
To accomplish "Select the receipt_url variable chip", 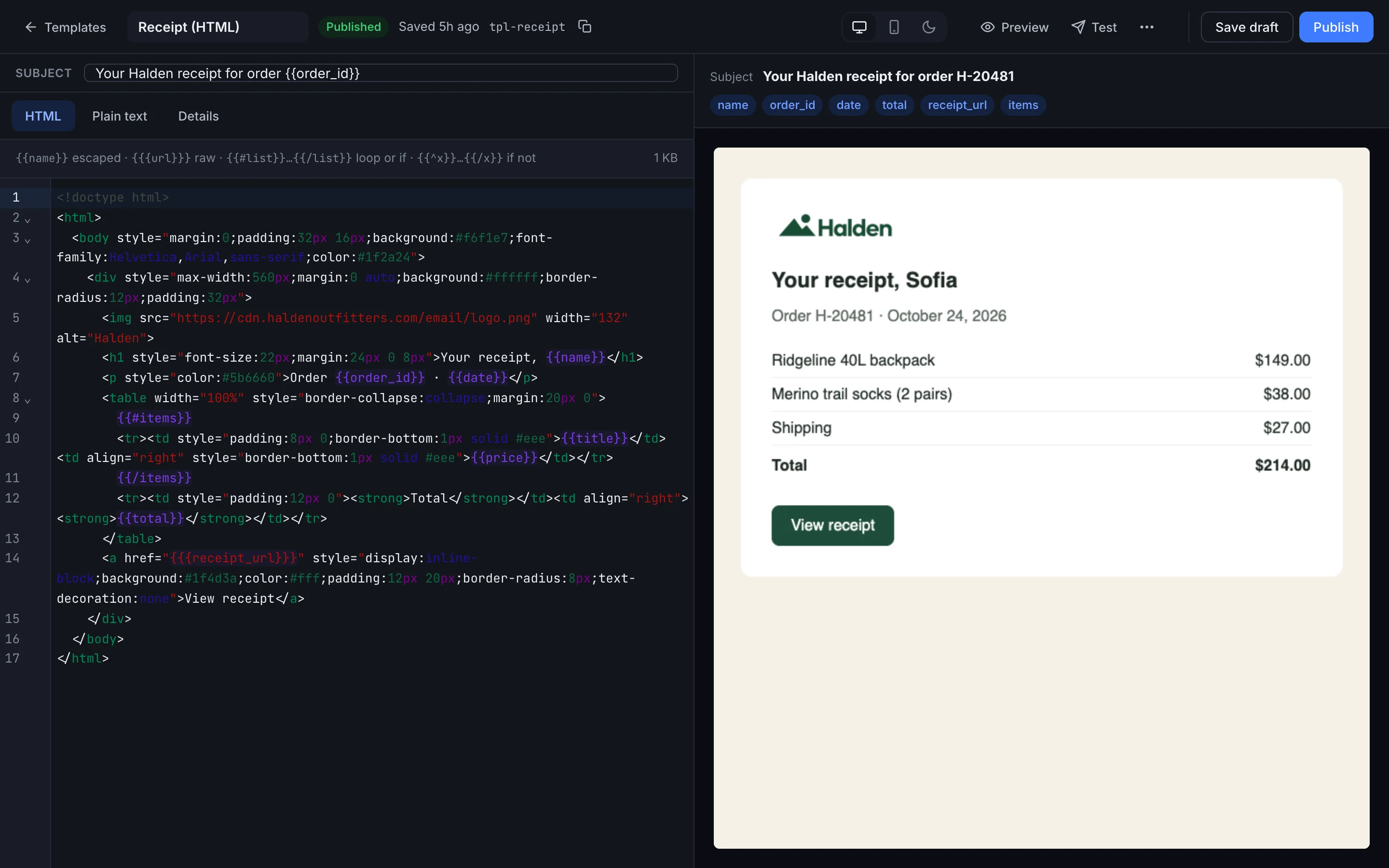I will coord(957,105).
